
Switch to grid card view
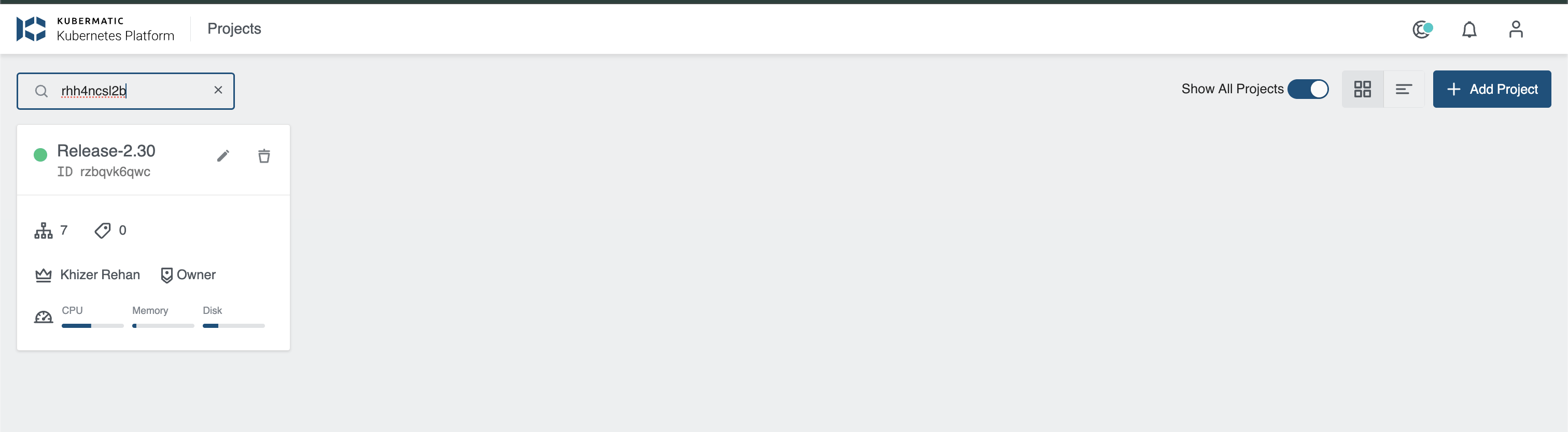[1362, 90]
